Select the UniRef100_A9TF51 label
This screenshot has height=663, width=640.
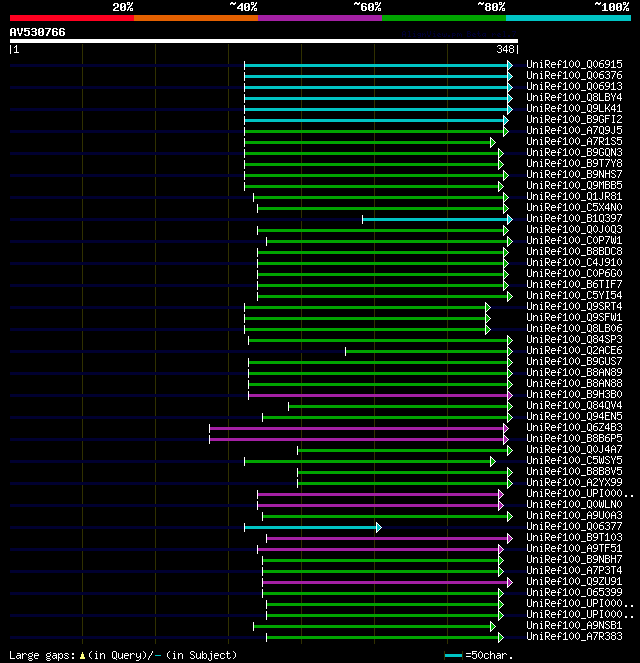(574, 548)
